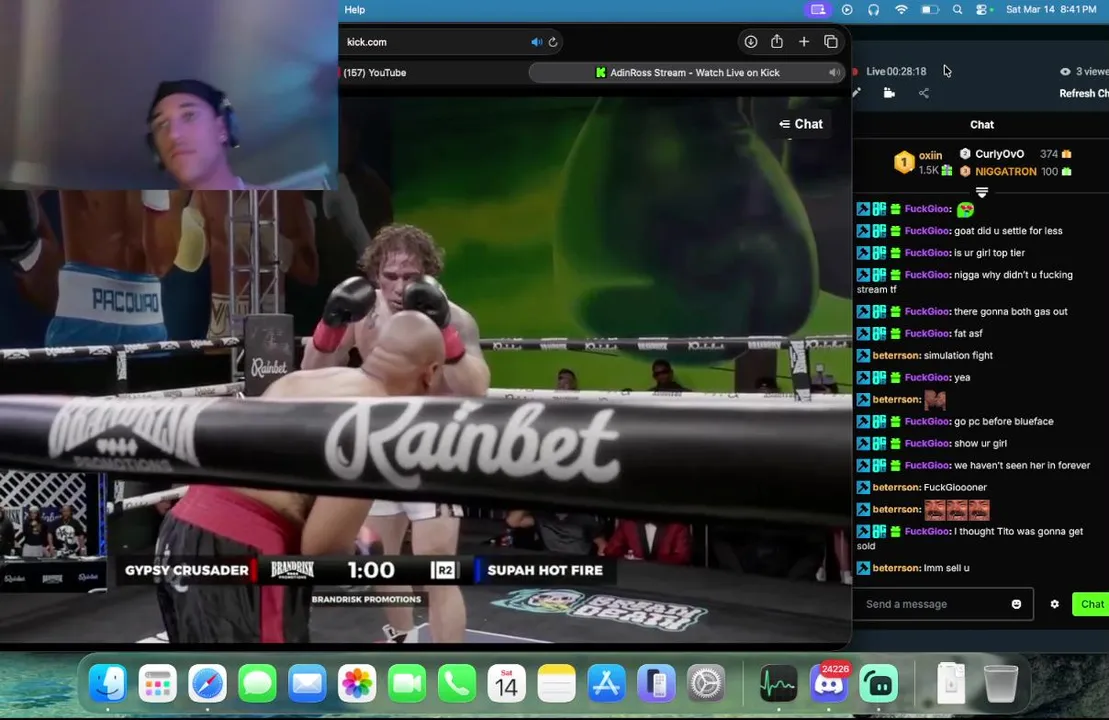
Task: Open the Help menu
Action: [354, 10]
